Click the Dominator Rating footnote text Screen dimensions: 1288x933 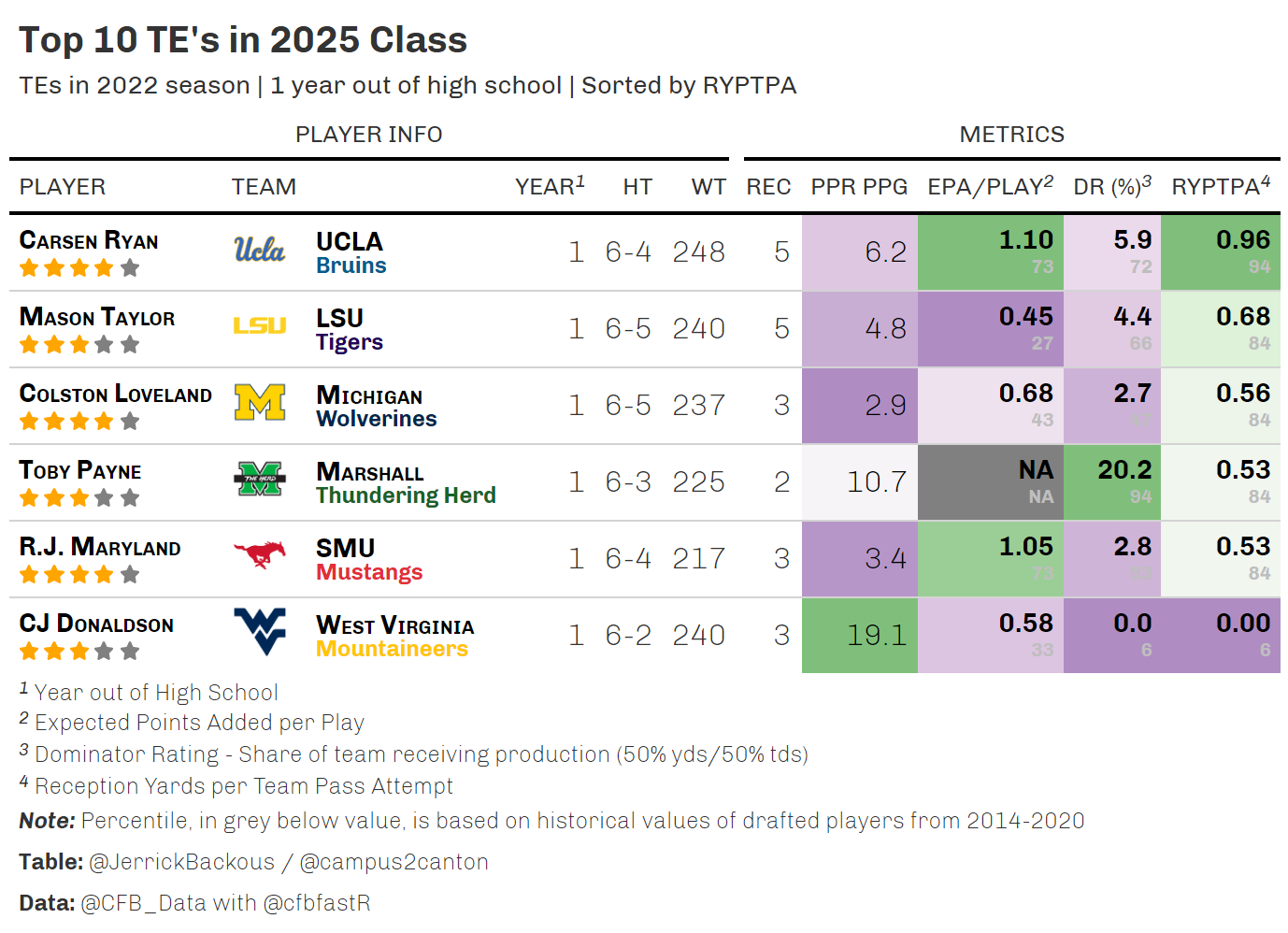pyautogui.click(x=421, y=754)
